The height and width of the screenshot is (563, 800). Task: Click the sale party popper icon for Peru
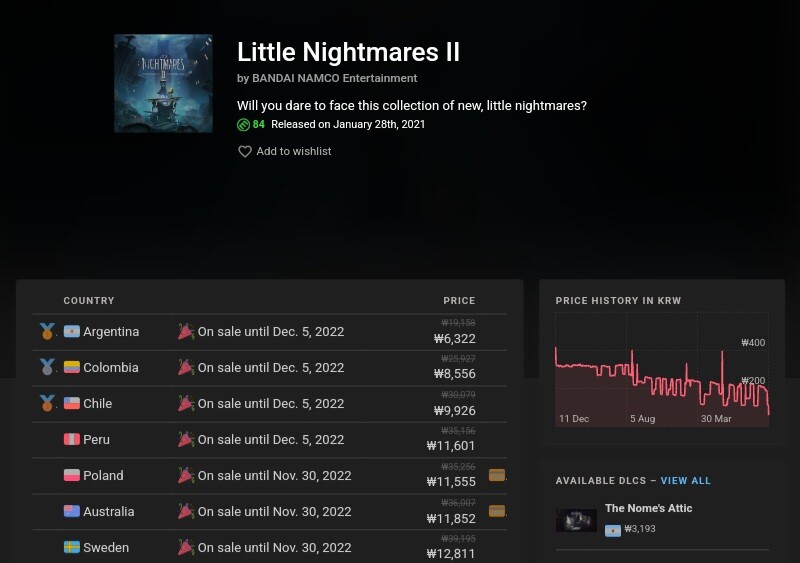[185, 440]
